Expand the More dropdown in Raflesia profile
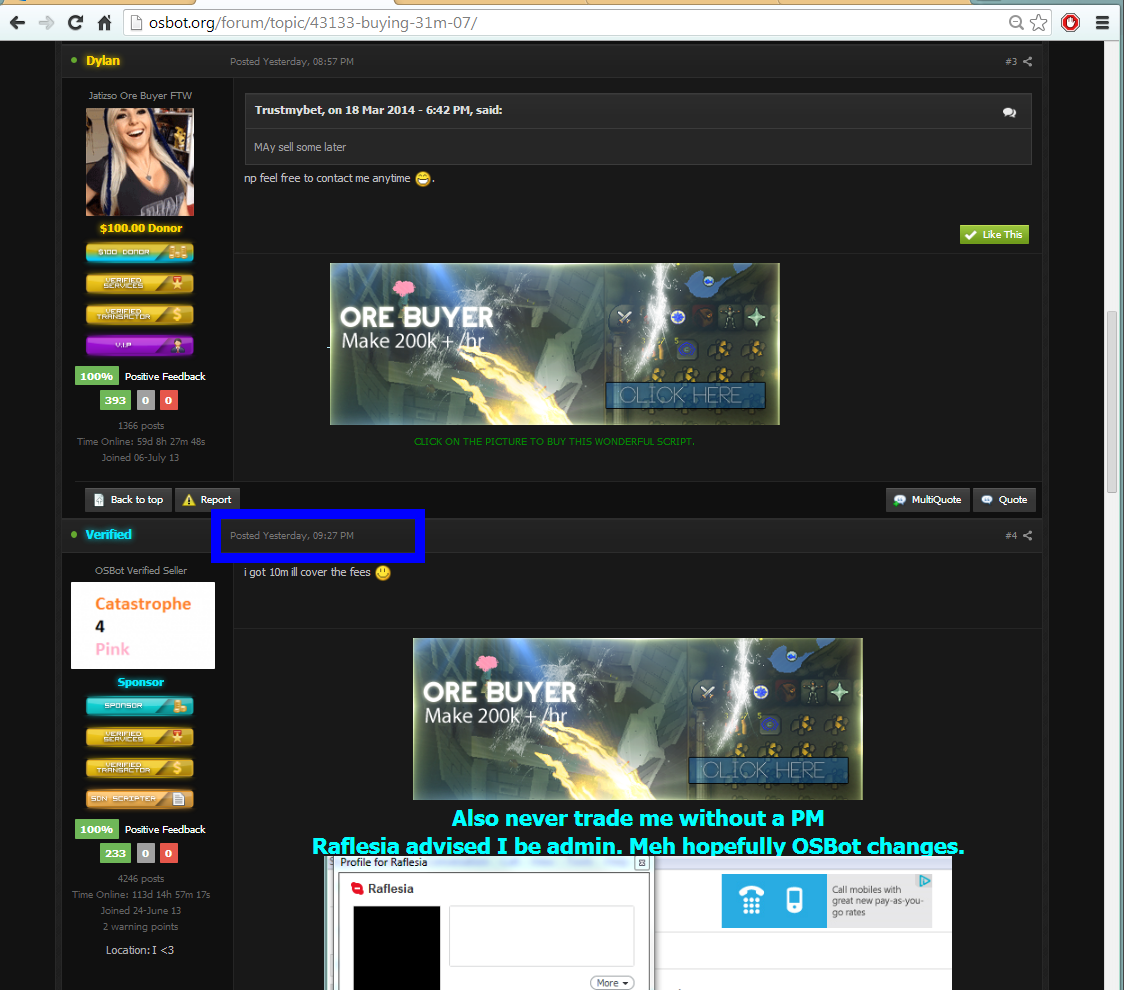 click(x=612, y=983)
